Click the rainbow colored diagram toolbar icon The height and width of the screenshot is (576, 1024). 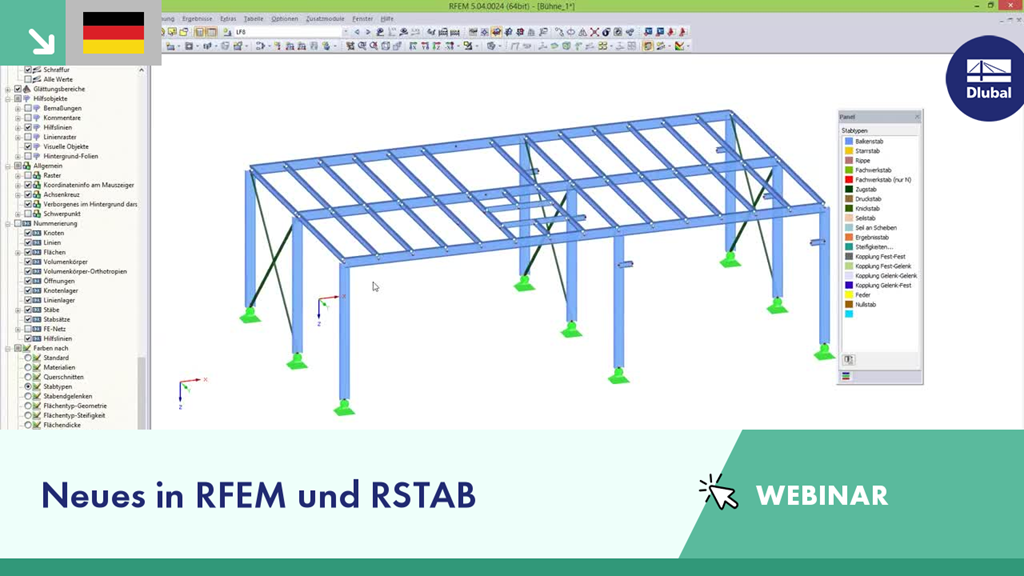click(680, 46)
